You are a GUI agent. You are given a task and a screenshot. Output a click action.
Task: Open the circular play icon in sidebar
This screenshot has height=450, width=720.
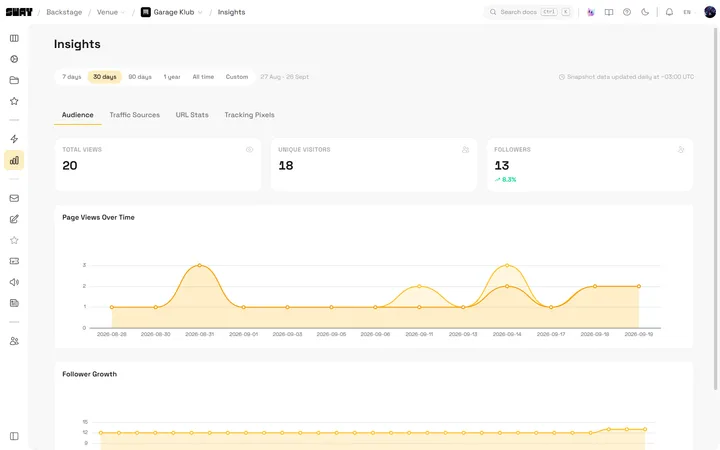coord(14,59)
